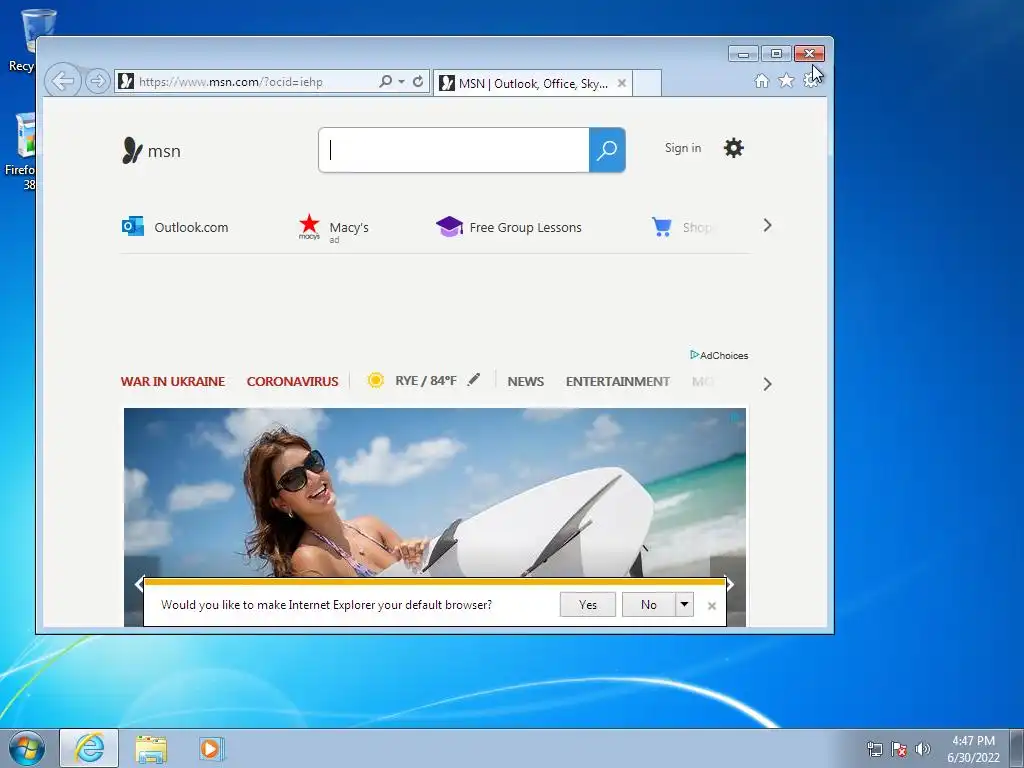Open MSN page settings gear
Image resolution: width=1024 pixels, height=768 pixels.
(x=733, y=148)
